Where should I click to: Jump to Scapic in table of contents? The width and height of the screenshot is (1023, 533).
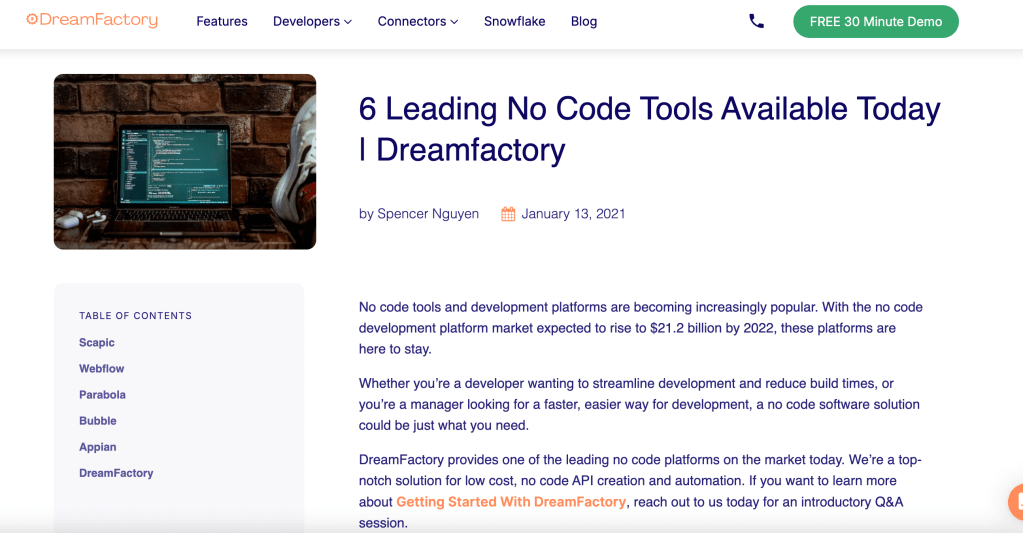(x=97, y=343)
